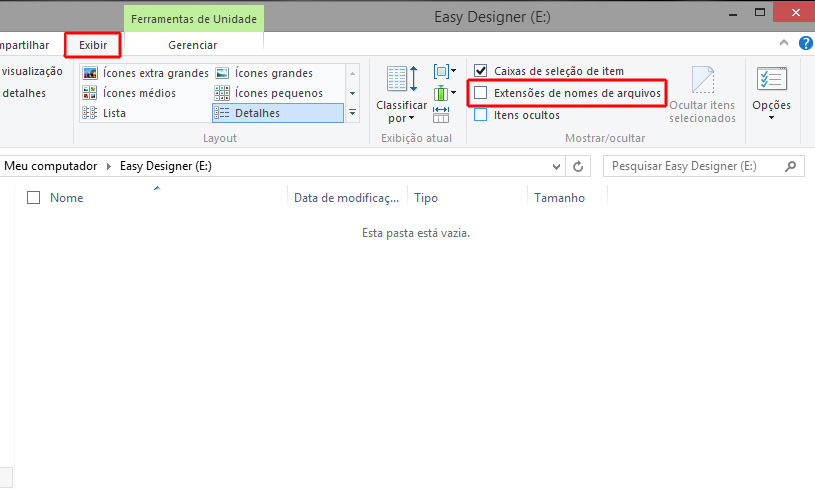
Task: Tick the select-all checkbox beside Nome
Action: coord(34,198)
